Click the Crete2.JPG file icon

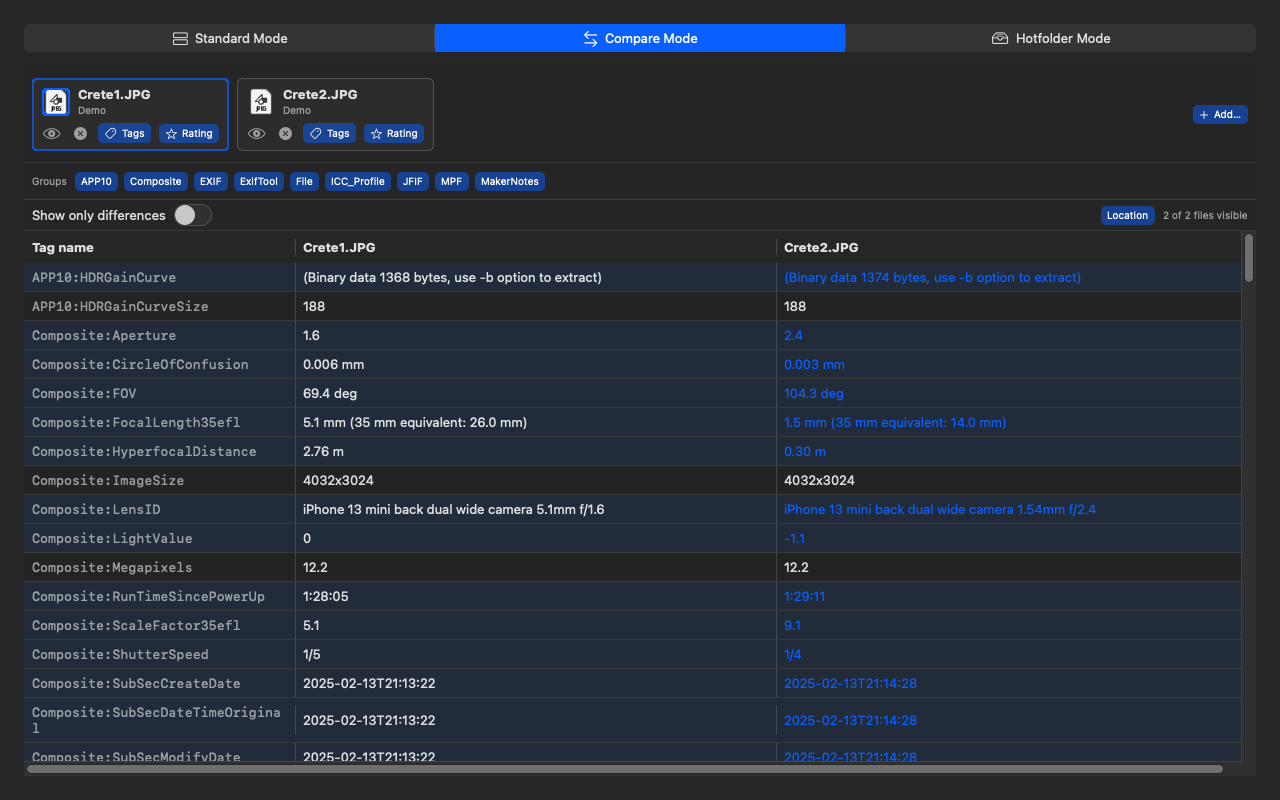(261, 102)
